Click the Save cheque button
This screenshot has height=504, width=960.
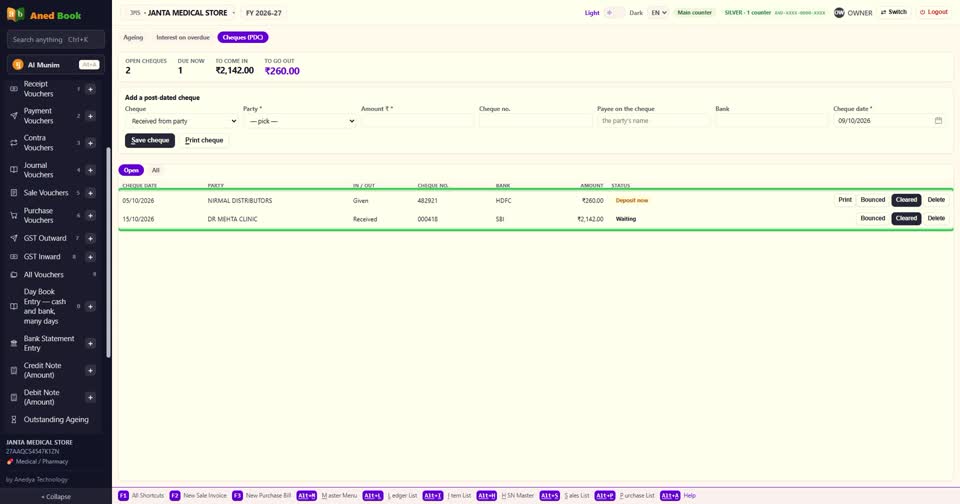[x=150, y=140]
